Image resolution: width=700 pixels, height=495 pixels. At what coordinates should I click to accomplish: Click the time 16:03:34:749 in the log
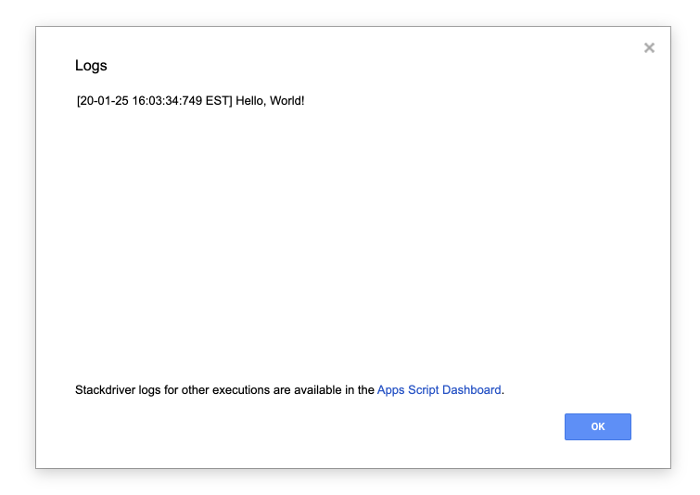point(169,101)
